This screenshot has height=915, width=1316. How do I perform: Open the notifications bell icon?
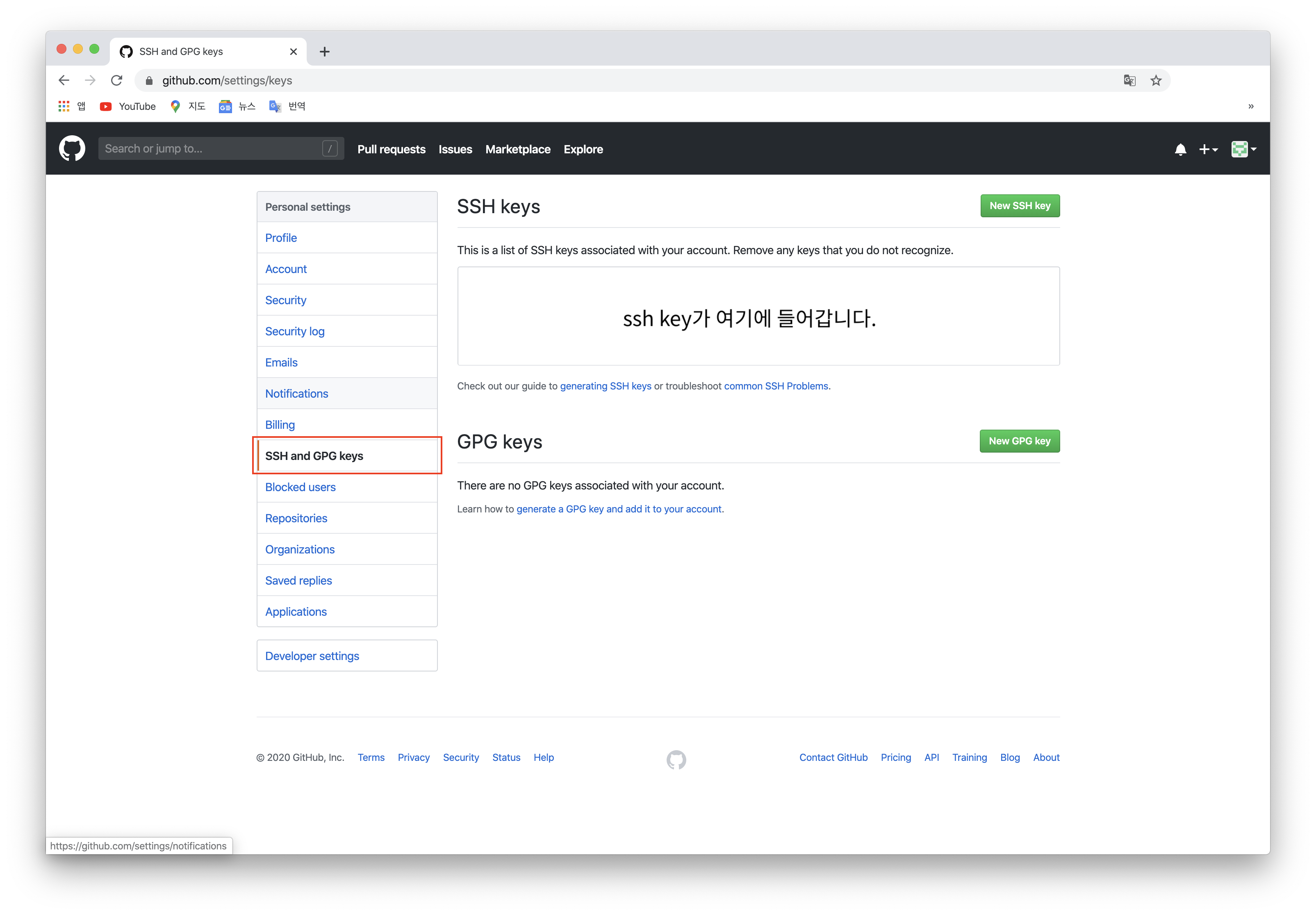[1180, 150]
